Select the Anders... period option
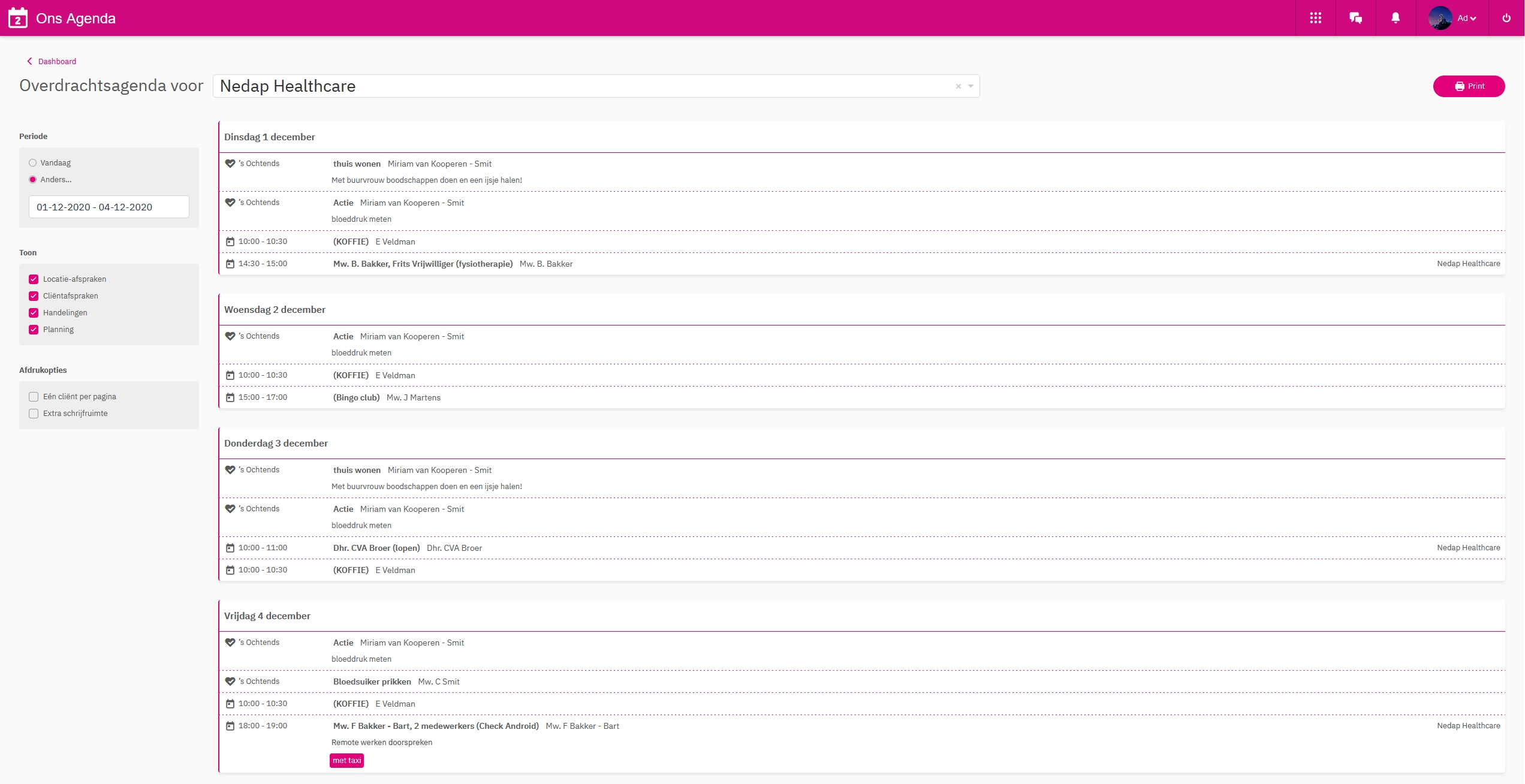Screen dimensions: 1525x784 tap(33, 180)
